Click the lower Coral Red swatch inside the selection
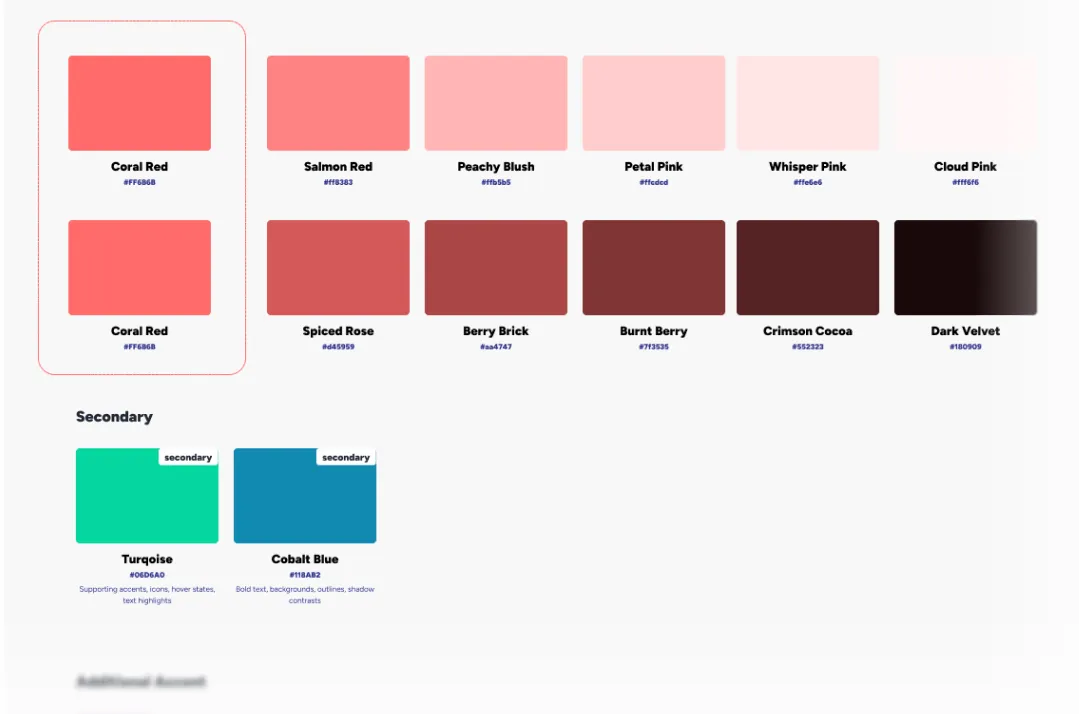The image size is (1079, 714). [x=139, y=266]
